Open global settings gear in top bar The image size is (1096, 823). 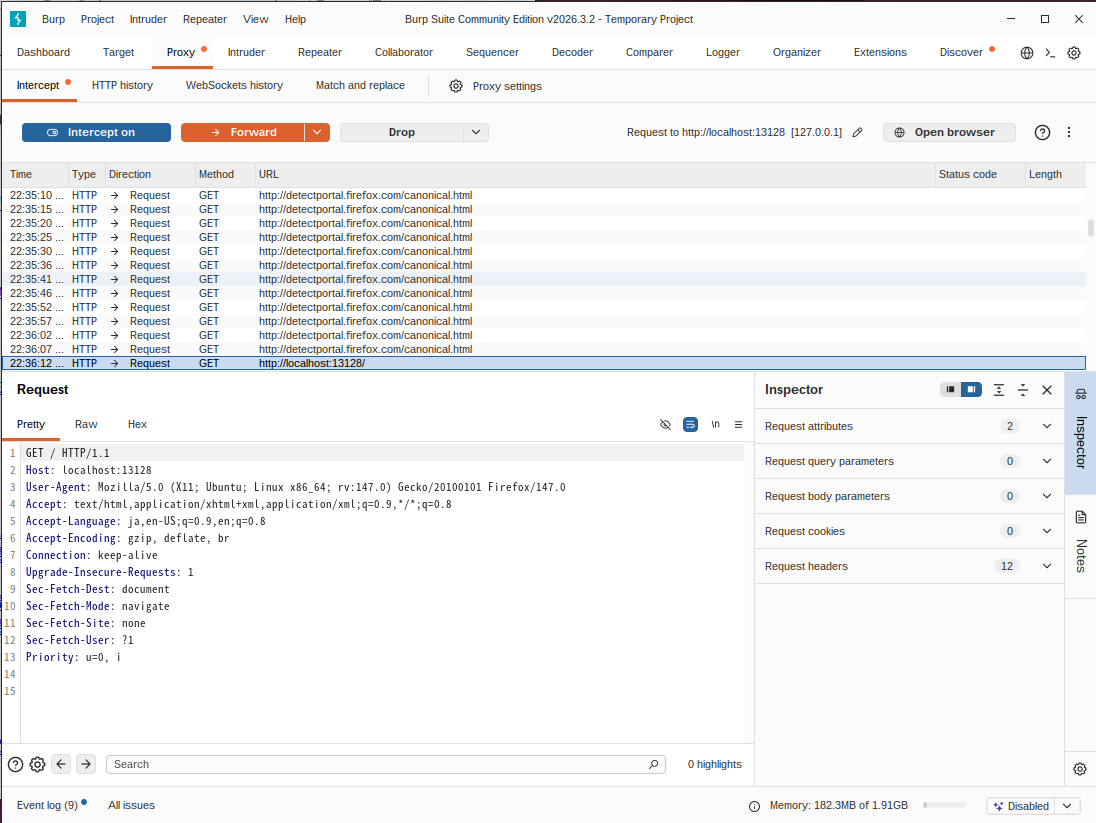coord(1074,52)
